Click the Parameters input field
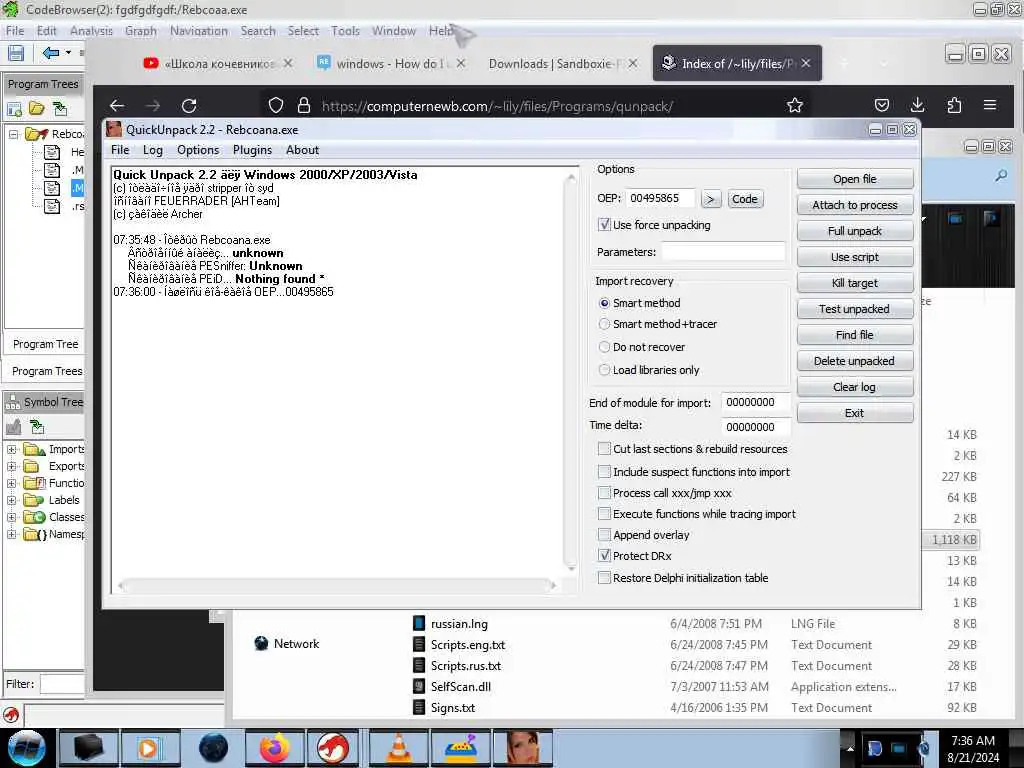The image size is (1024, 768). pos(723,251)
